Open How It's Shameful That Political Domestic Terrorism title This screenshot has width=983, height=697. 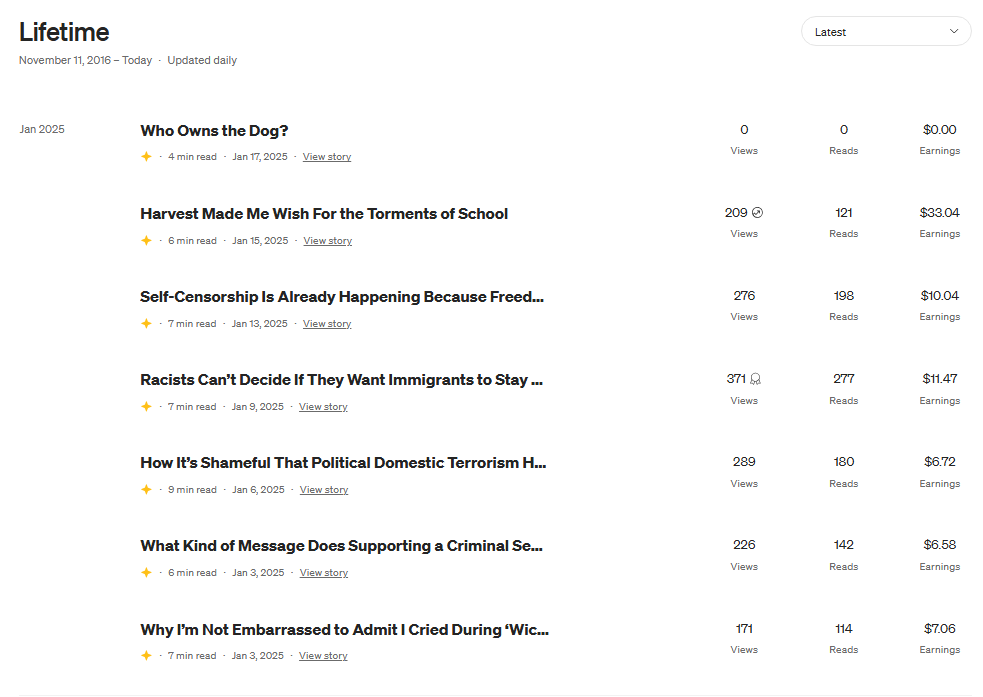343,463
